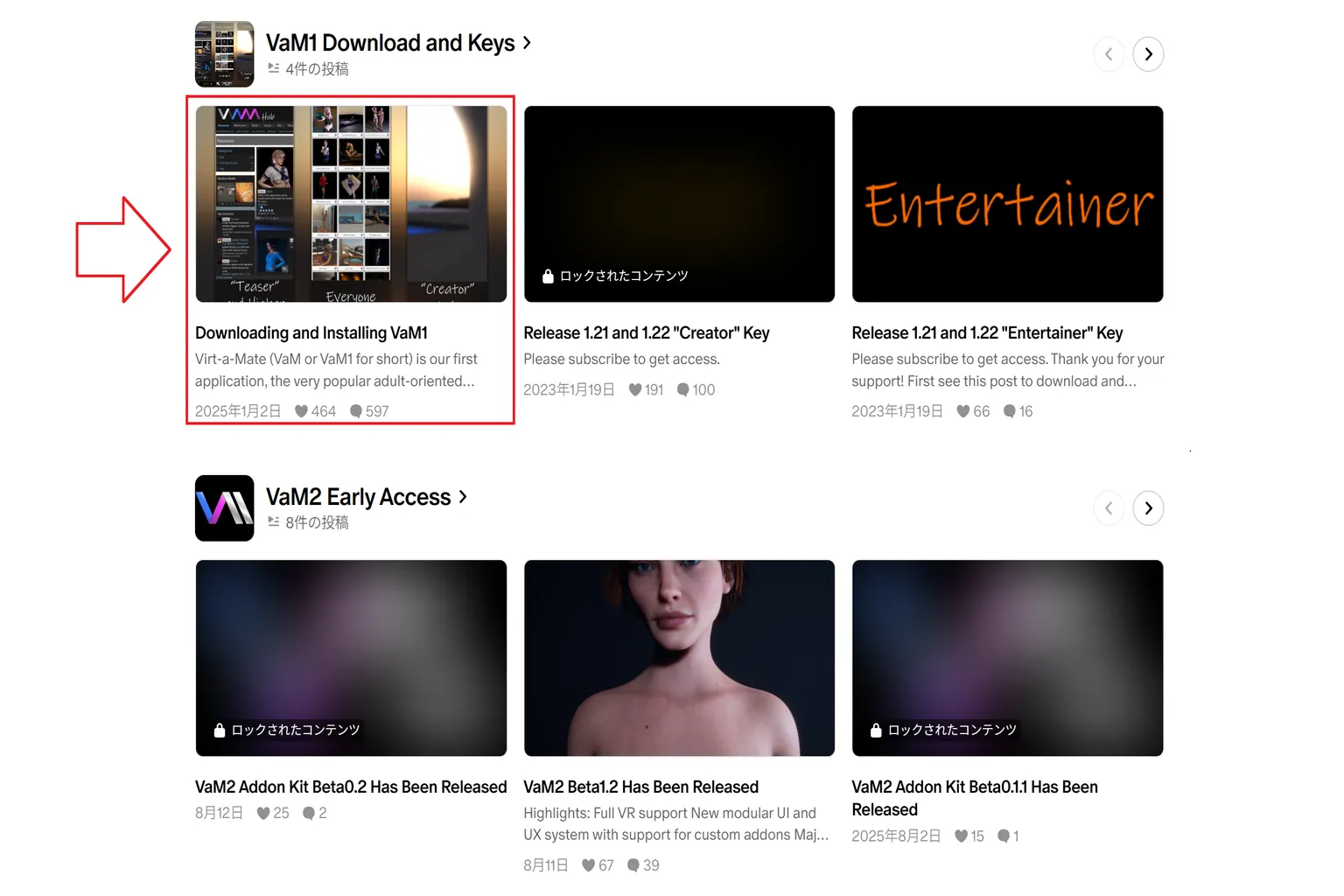
Task: Click the date "8月12日"
Action: [x=219, y=813]
